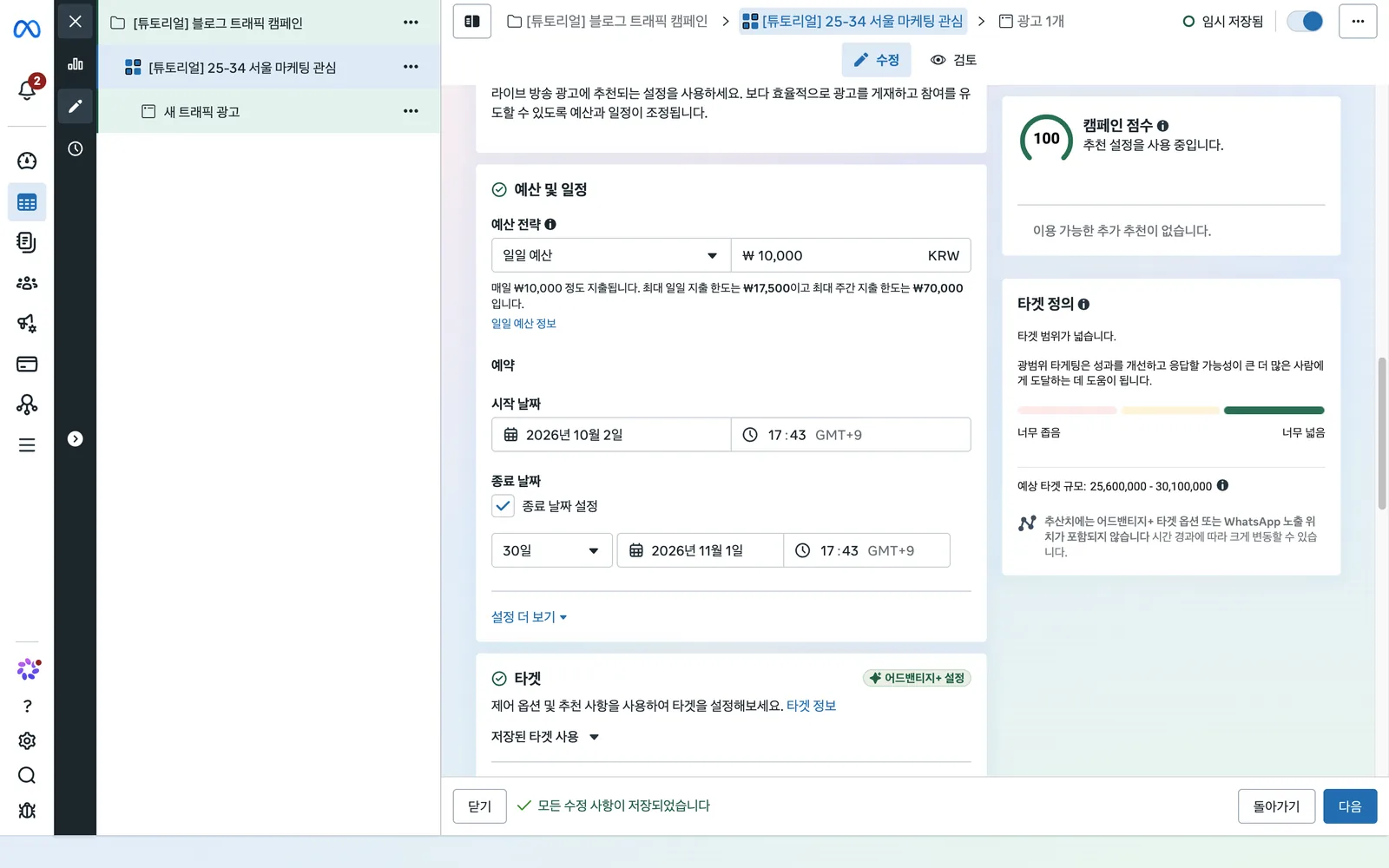The width and height of the screenshot is (1389, 868).
Task: Open the help question mark icon
Action: (x=27, y=706)
